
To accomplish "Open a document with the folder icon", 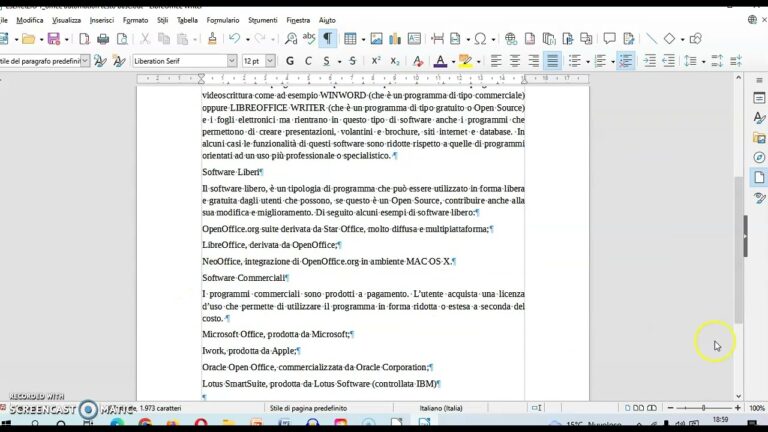I will (28, 39).
